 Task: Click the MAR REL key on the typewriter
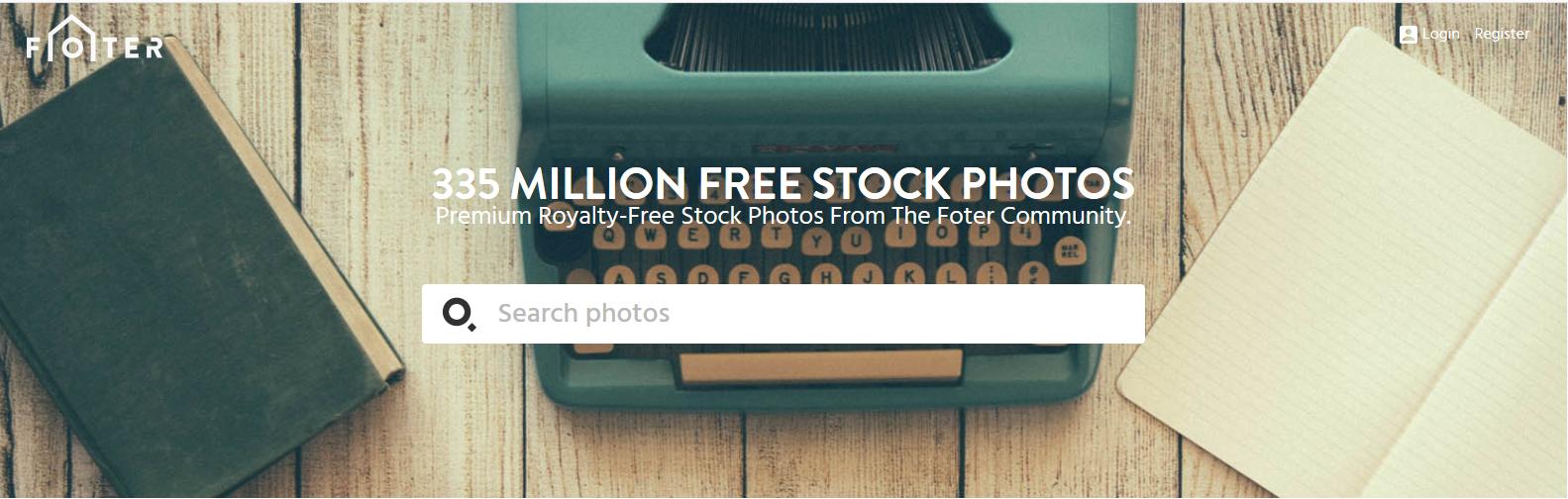(1069, 249)
